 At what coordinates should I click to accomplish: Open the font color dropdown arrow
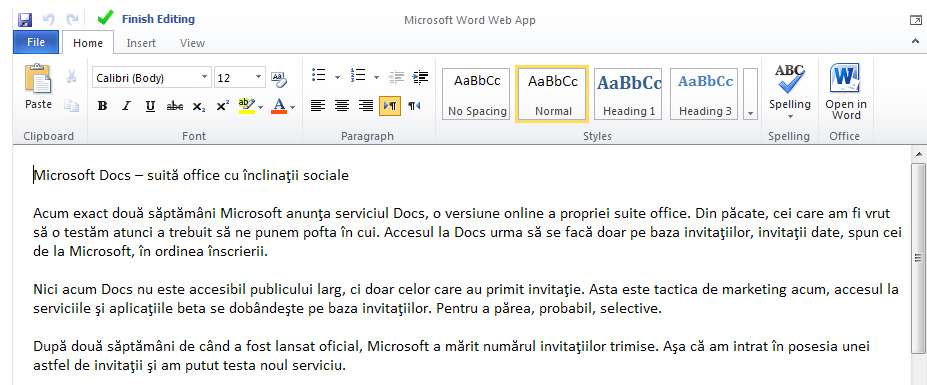tap(293, 107)
